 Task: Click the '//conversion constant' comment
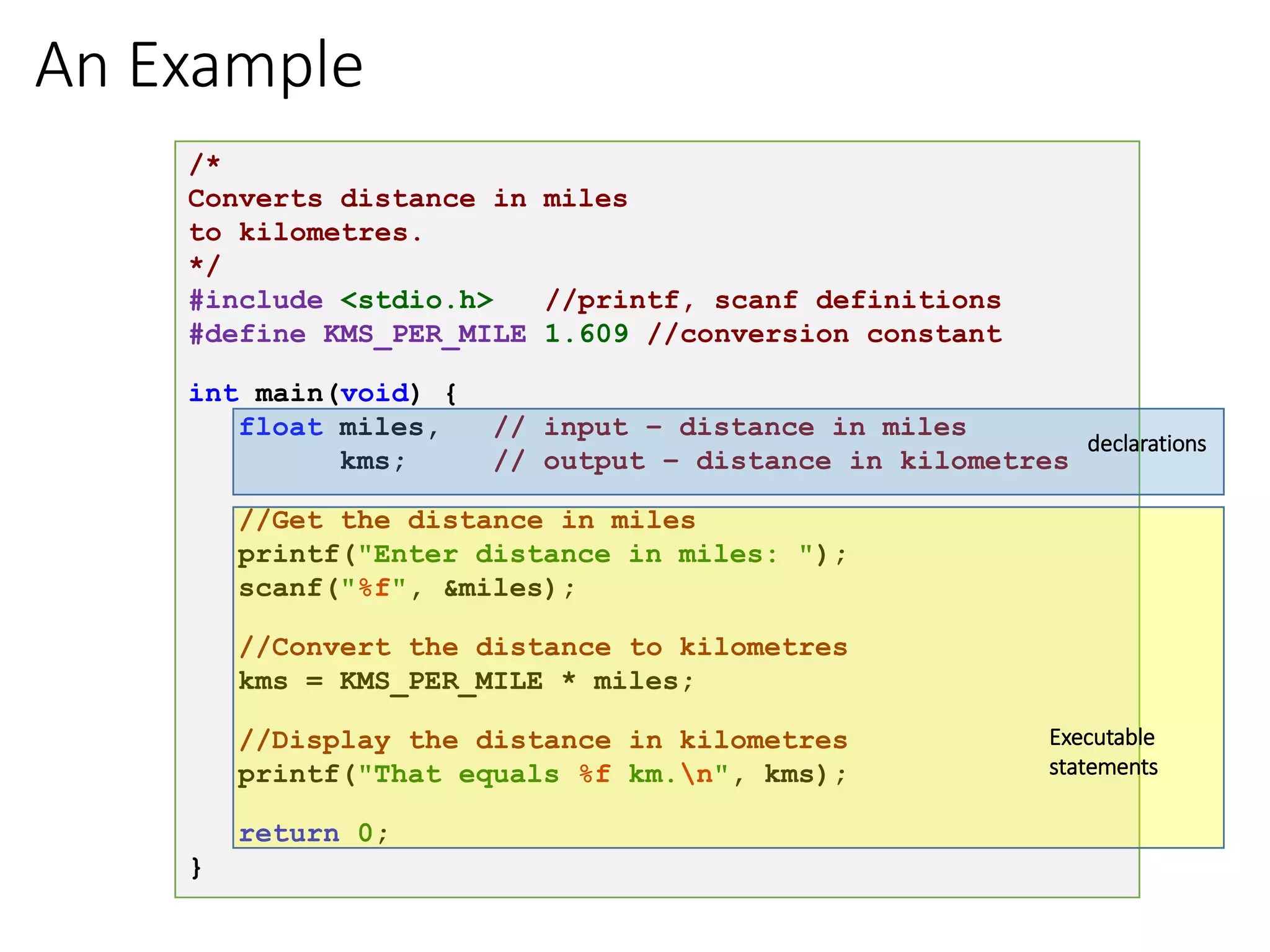824,335
